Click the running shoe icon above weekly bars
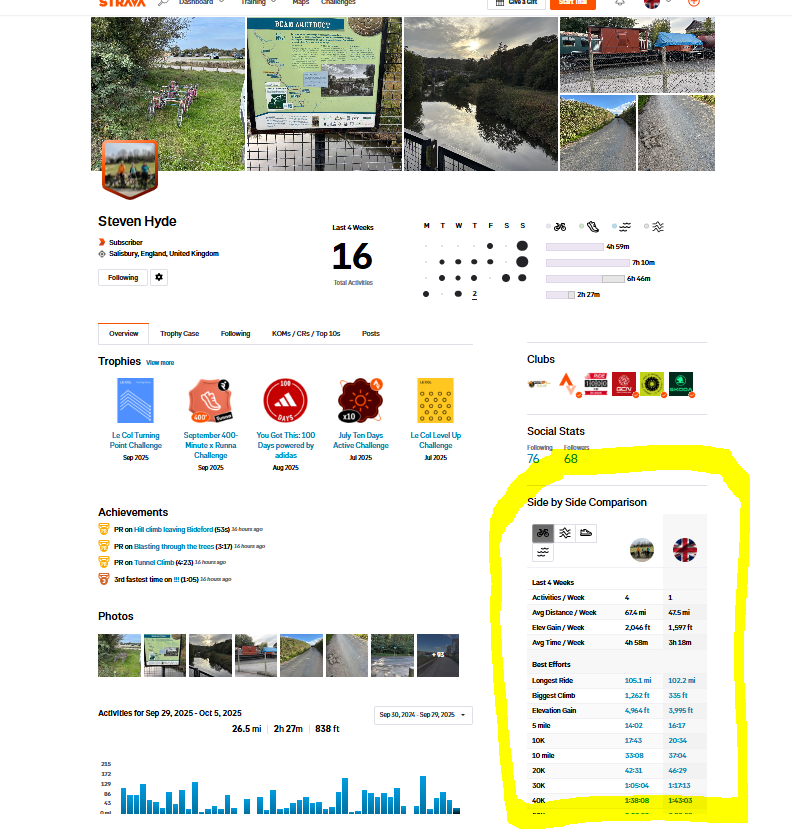The image size is (792, 829). [x=591, y=227]
